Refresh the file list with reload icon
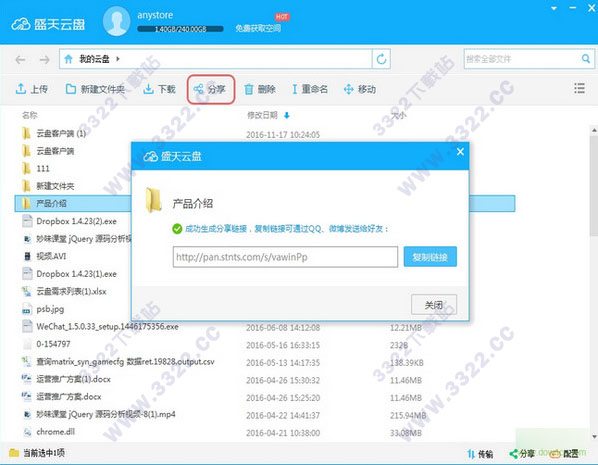598x465 pixels. (381, 59)
